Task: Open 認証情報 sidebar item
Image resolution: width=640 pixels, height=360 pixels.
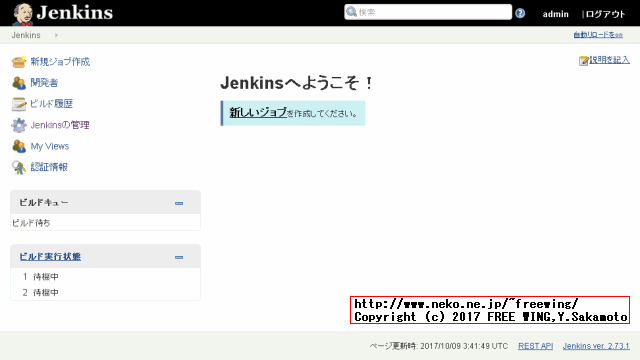Action: (49, 167)
